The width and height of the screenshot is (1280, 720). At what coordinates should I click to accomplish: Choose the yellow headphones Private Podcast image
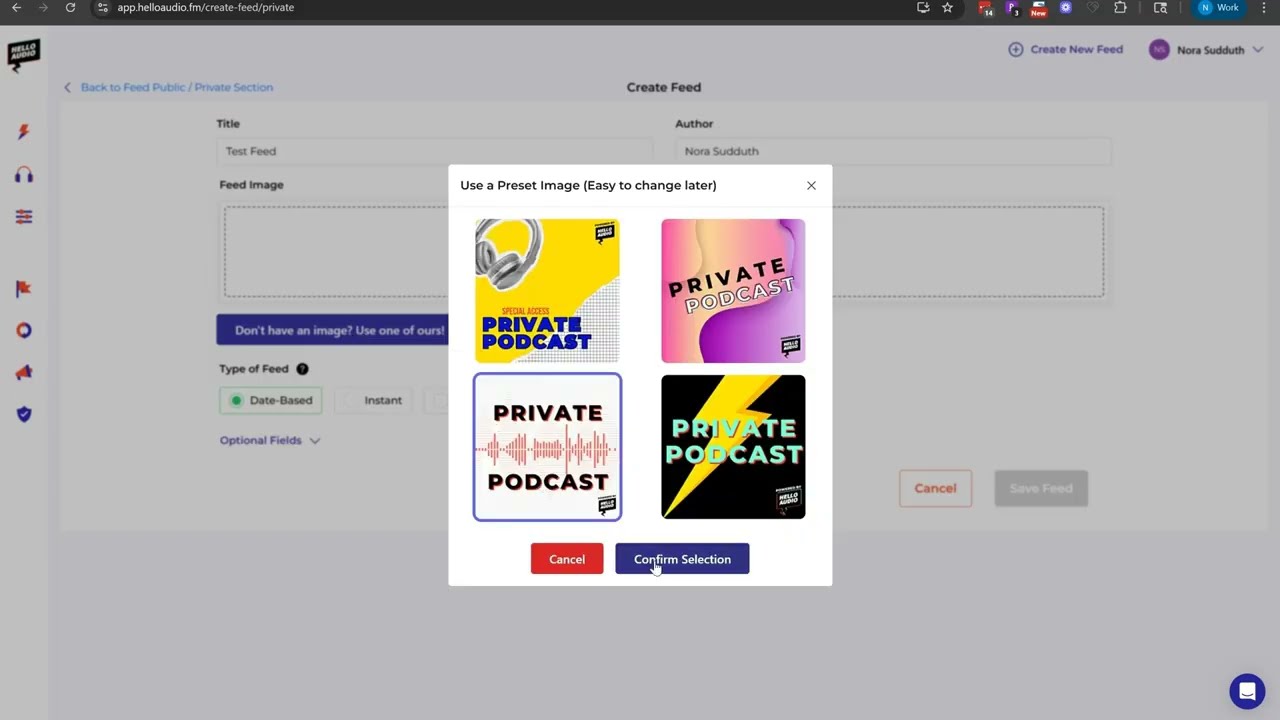pos(547,291)
